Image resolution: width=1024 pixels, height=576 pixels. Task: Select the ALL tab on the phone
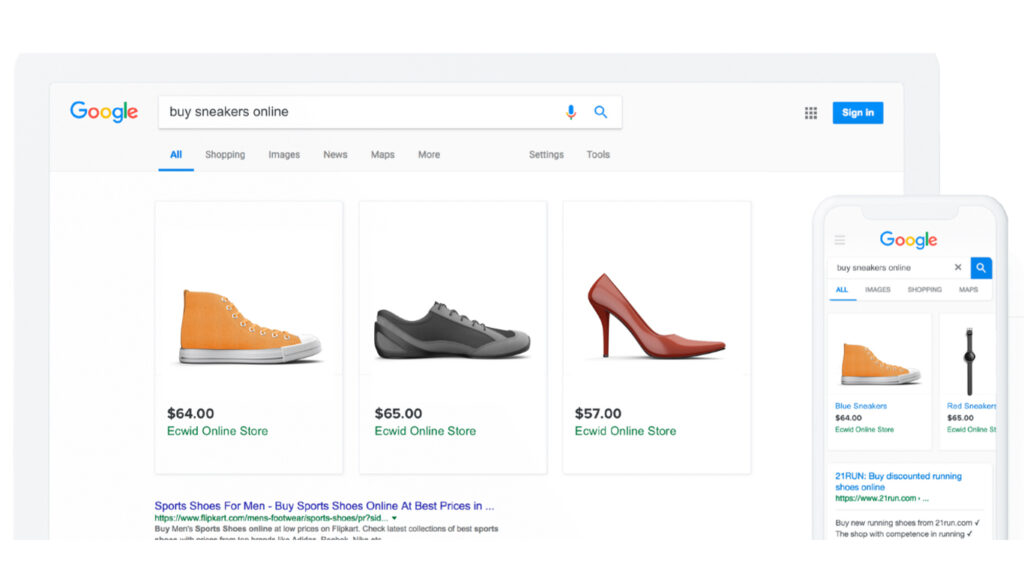[842, 289]
